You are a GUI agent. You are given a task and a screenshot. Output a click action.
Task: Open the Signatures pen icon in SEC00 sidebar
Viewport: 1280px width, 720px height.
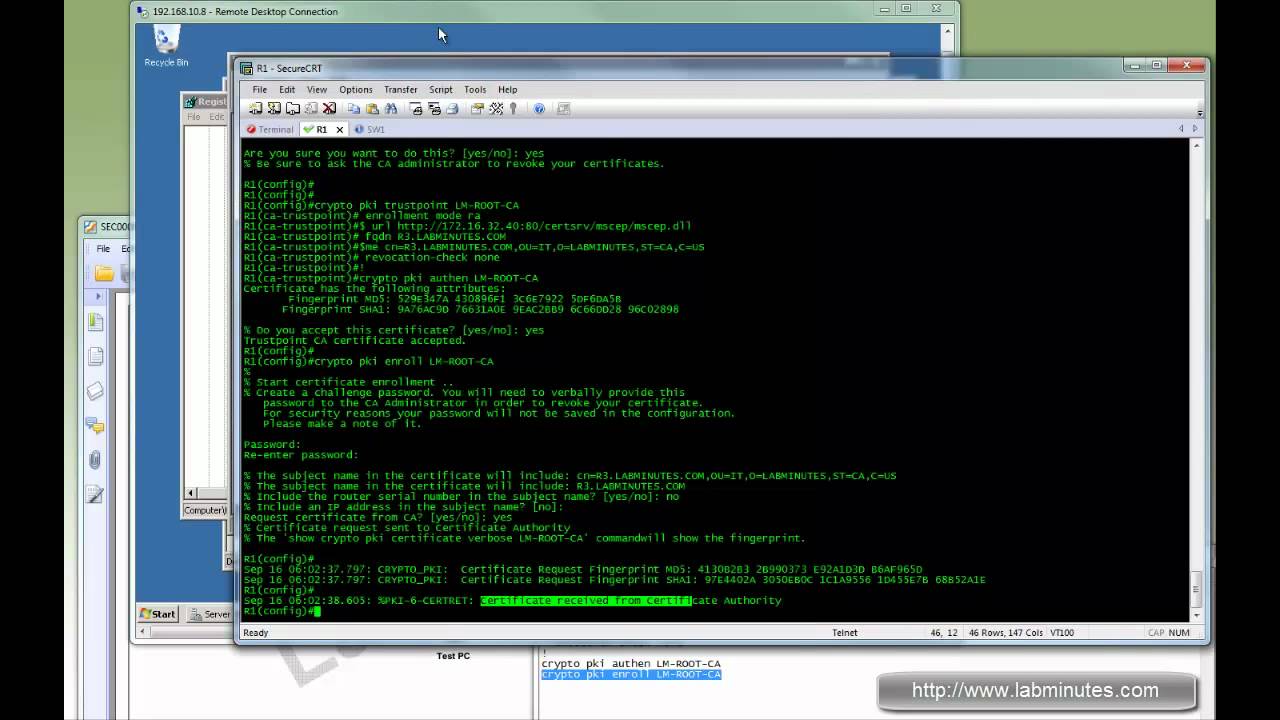point(95,495)
